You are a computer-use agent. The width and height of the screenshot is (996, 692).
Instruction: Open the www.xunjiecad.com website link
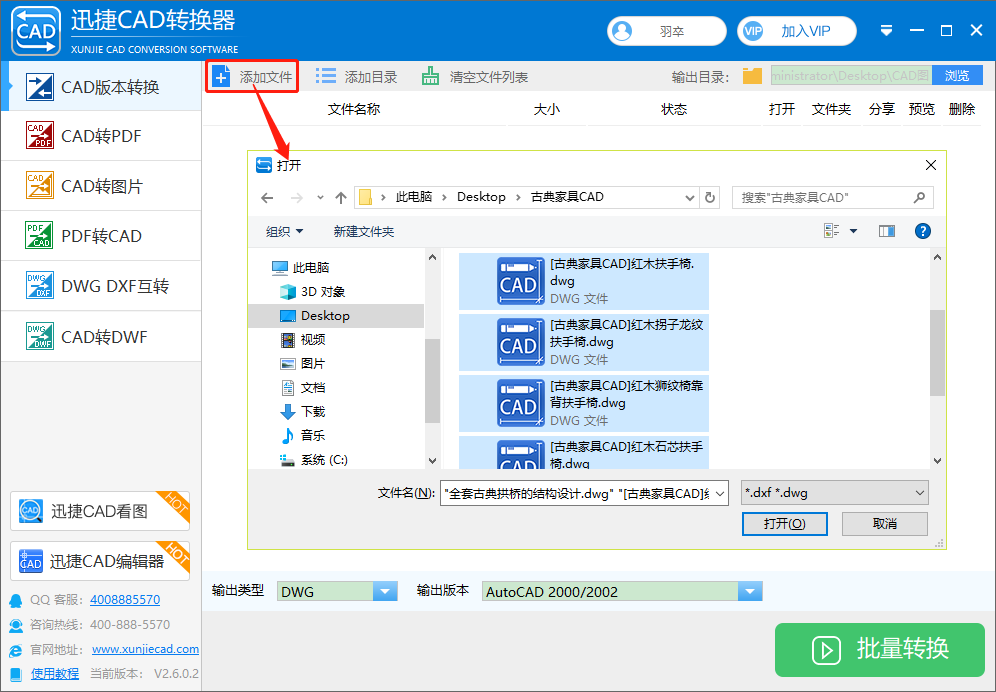click(x=145, y=649)
